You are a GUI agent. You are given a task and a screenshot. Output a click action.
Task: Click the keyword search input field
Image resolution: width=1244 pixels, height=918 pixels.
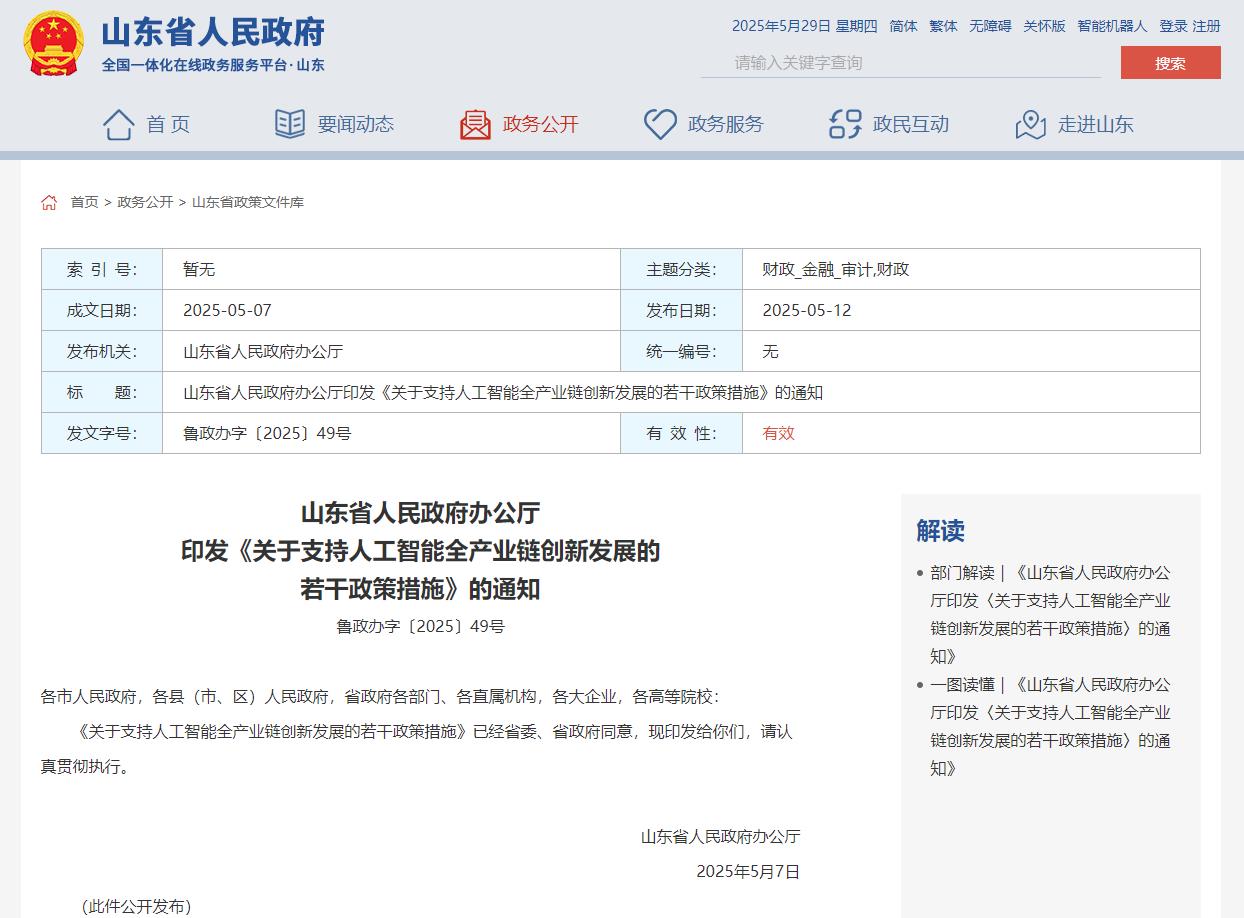click(900, 63)
